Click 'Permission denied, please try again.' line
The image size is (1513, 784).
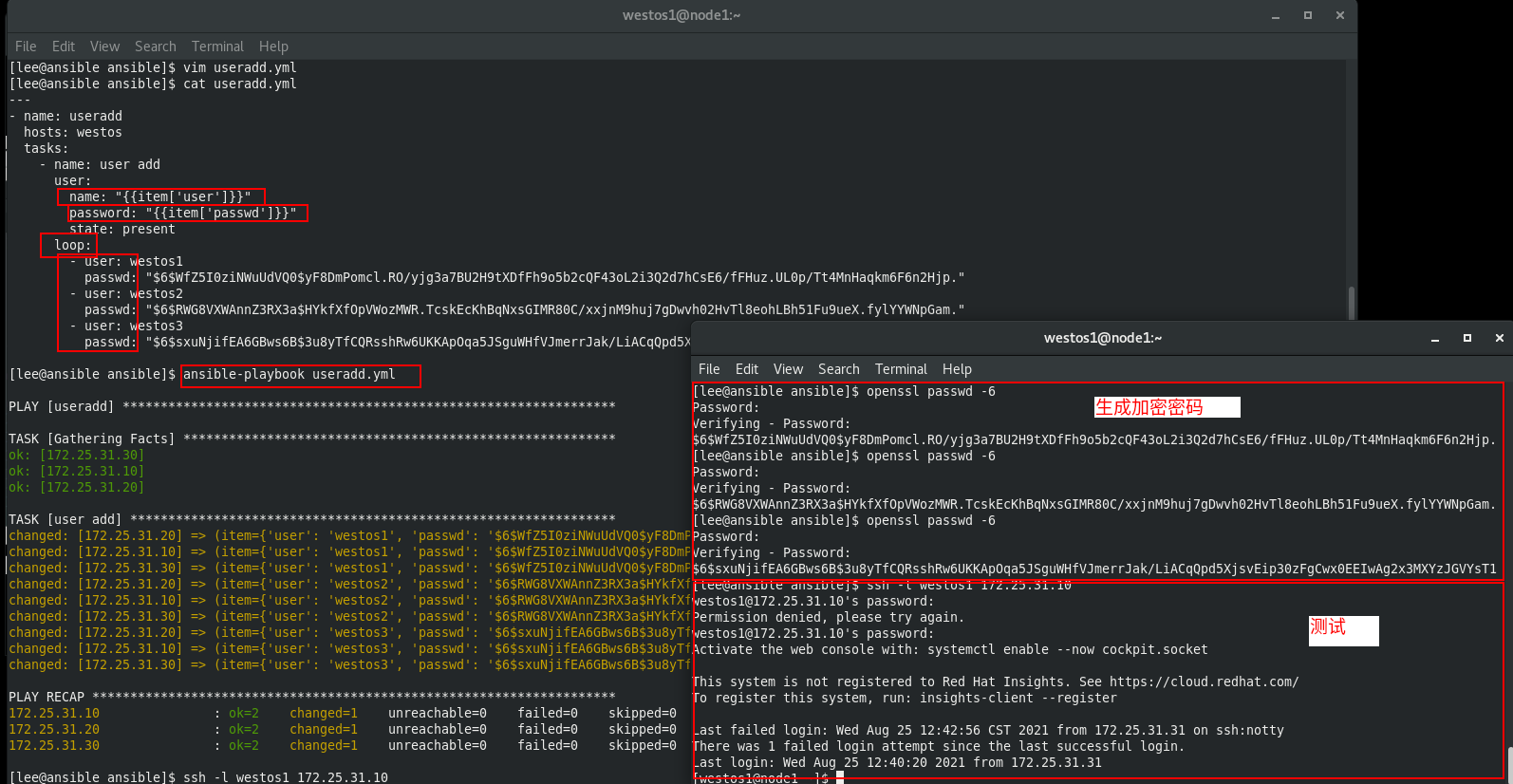click(x=829, y=618)
